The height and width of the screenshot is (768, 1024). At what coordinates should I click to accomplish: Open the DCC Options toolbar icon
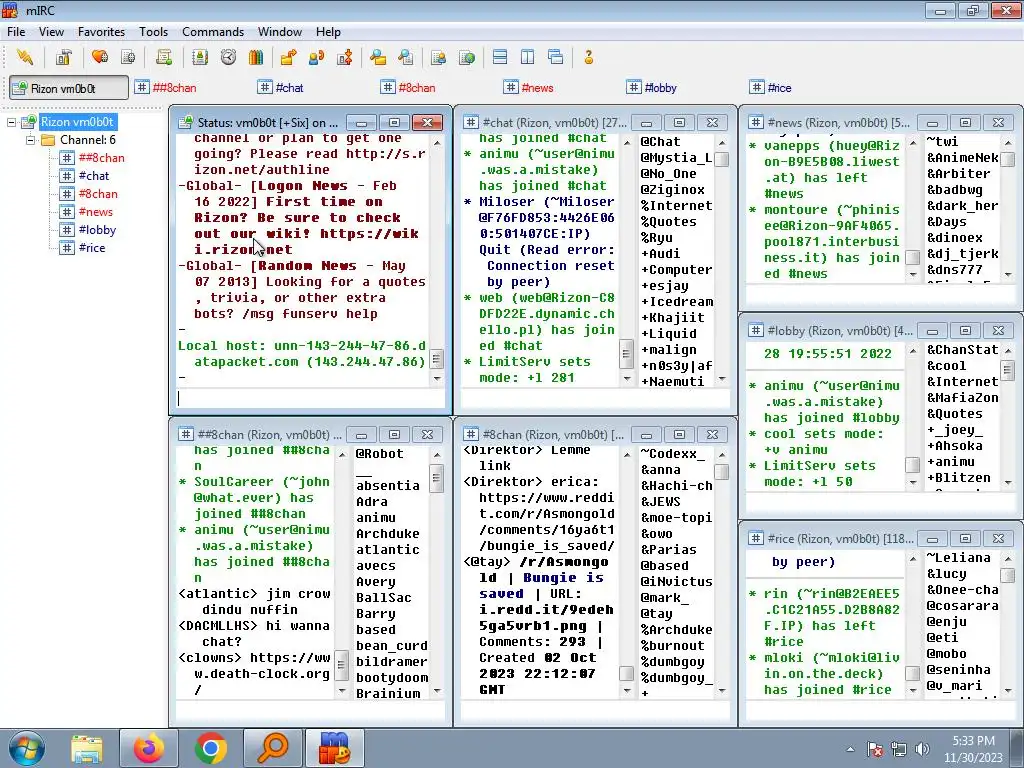click(344, 57)
